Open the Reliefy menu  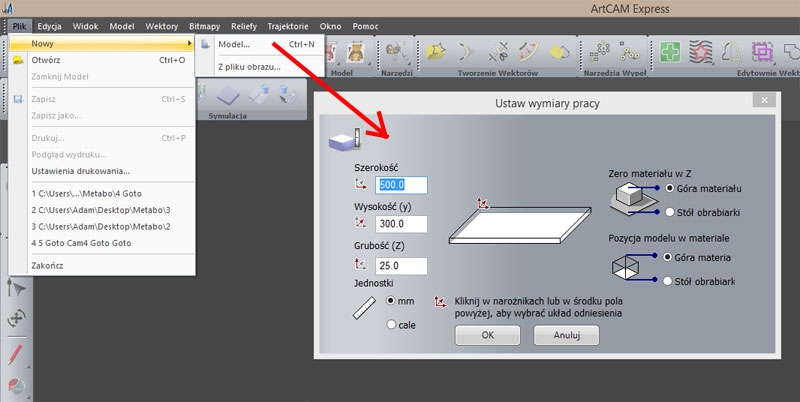click(244, 27)
